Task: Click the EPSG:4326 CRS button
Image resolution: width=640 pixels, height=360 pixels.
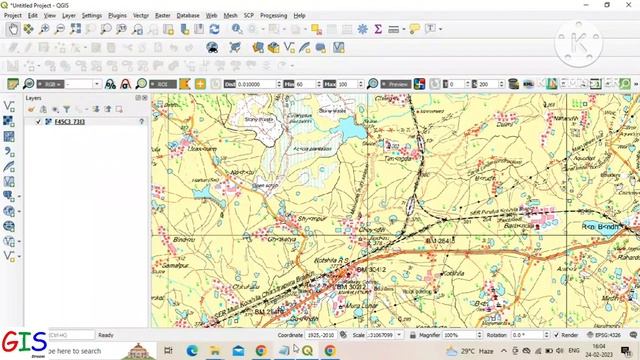Action: [604, 335]
